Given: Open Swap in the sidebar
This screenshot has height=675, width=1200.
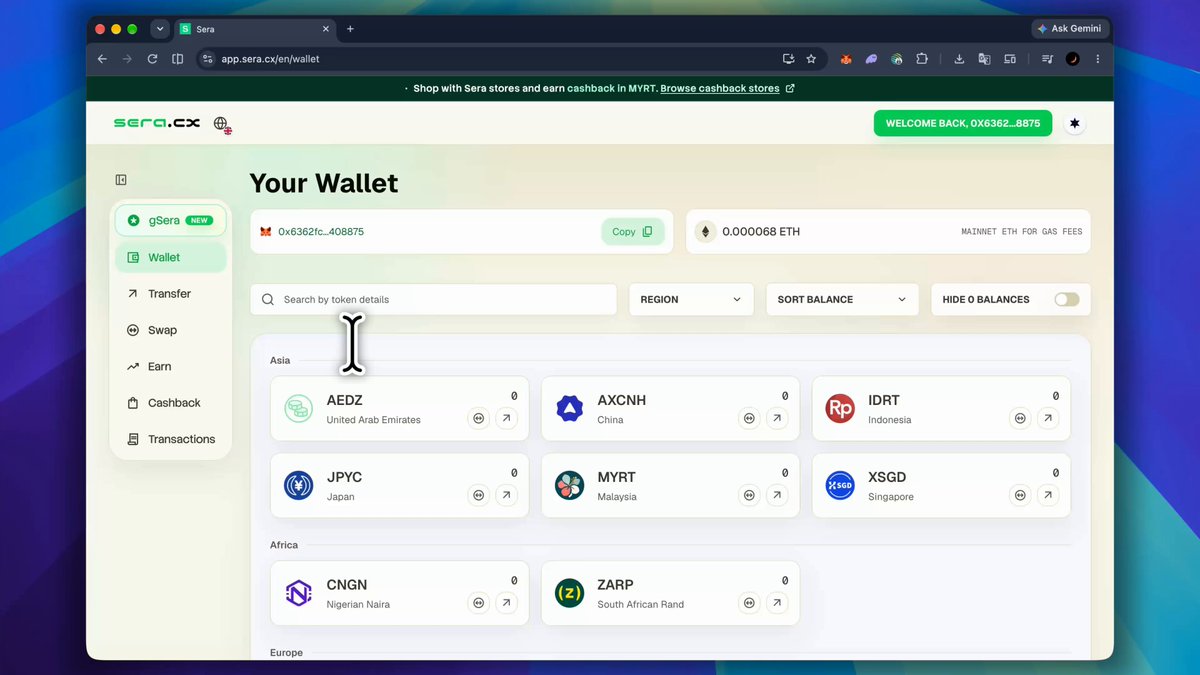Looking at the screenshot, I should click(171, 330).
